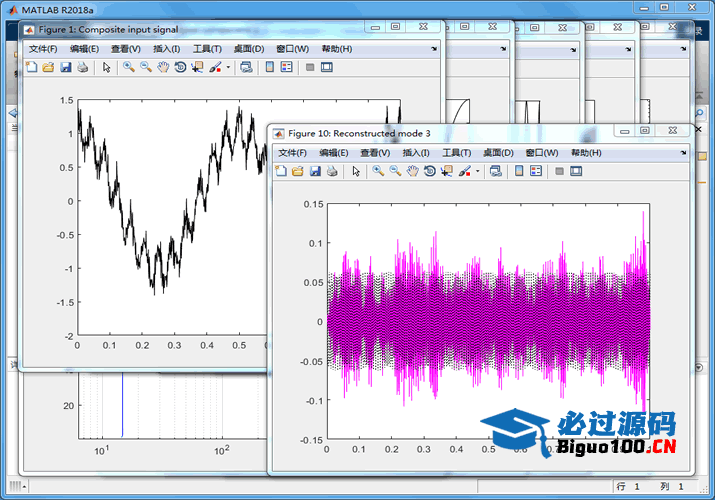Open file icon in Figure 1 toolbar
715x500 pixels.
[48, 67]
